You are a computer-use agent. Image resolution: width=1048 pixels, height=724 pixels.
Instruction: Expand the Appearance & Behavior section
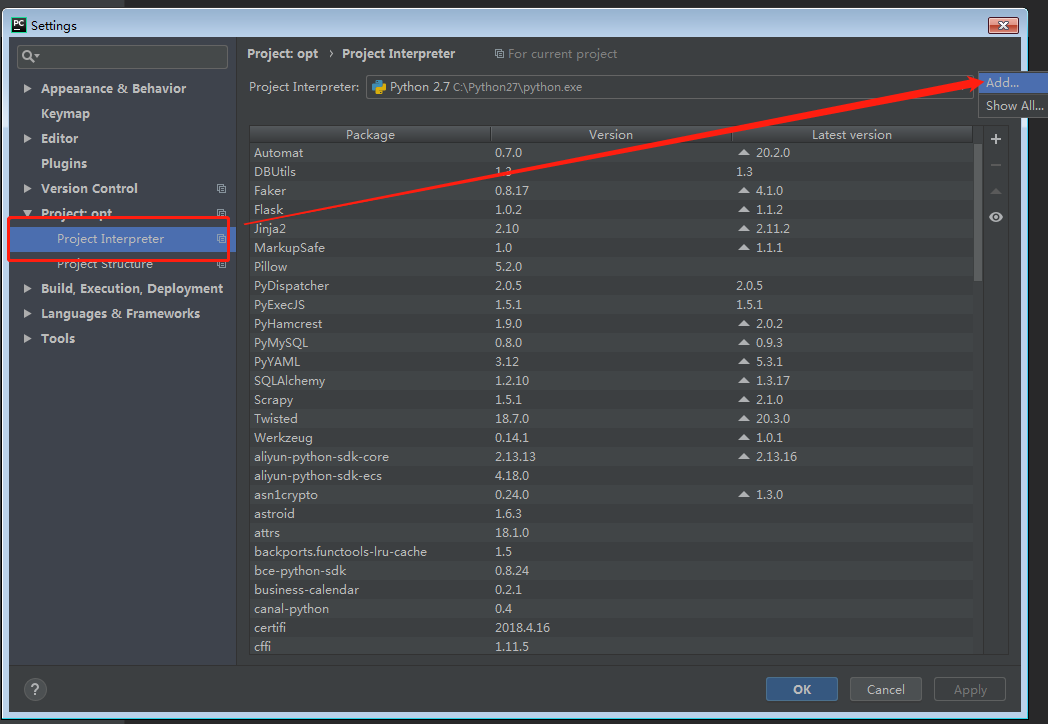27,88
